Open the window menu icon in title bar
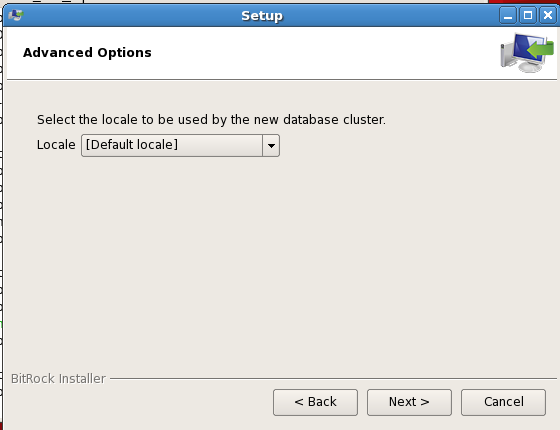560x430 pixels. [16, 15]
